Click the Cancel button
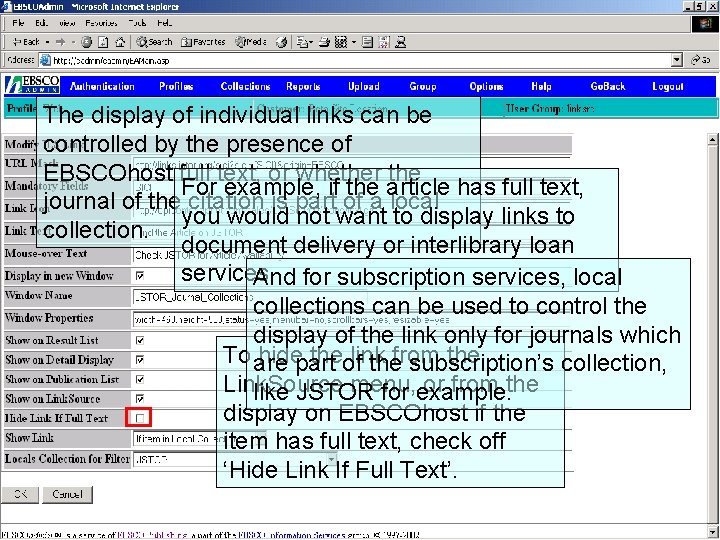 tap(68, 494)
